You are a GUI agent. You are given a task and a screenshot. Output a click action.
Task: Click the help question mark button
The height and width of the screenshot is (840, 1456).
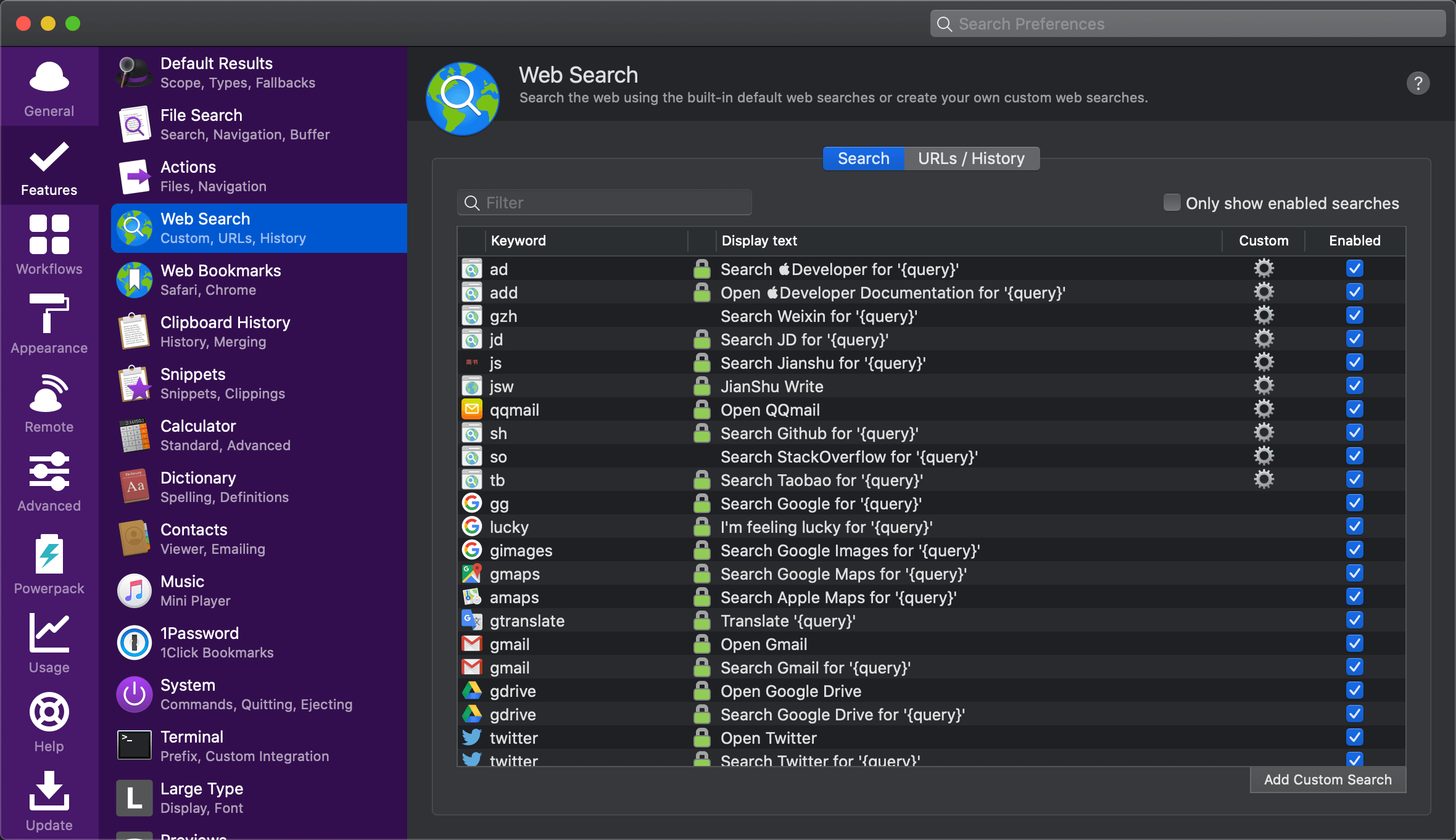1418,83
